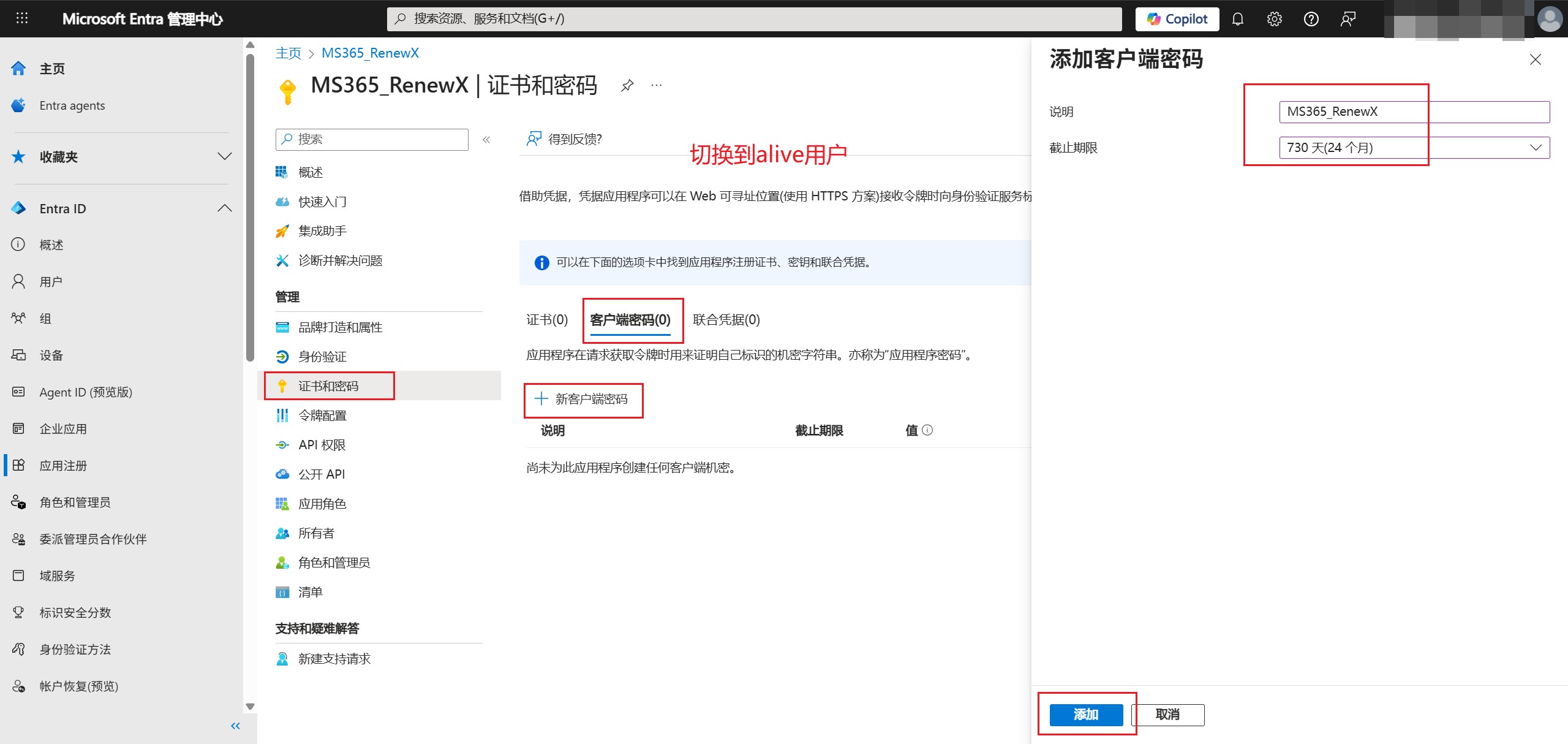Switch to 客户端密码(0) tab
1568x744 pixels.
[x=630, y=320]
